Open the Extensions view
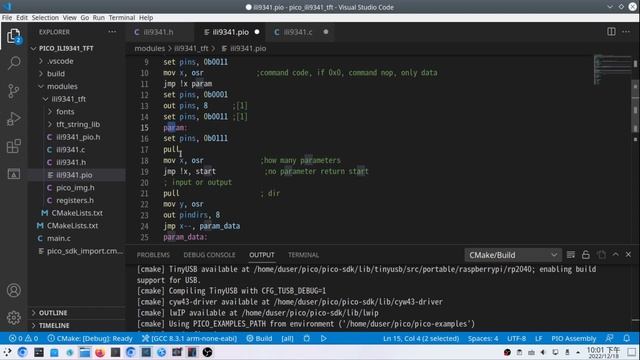Image resolution: width=640 pixels, height=360 pixels. point(13,146)
